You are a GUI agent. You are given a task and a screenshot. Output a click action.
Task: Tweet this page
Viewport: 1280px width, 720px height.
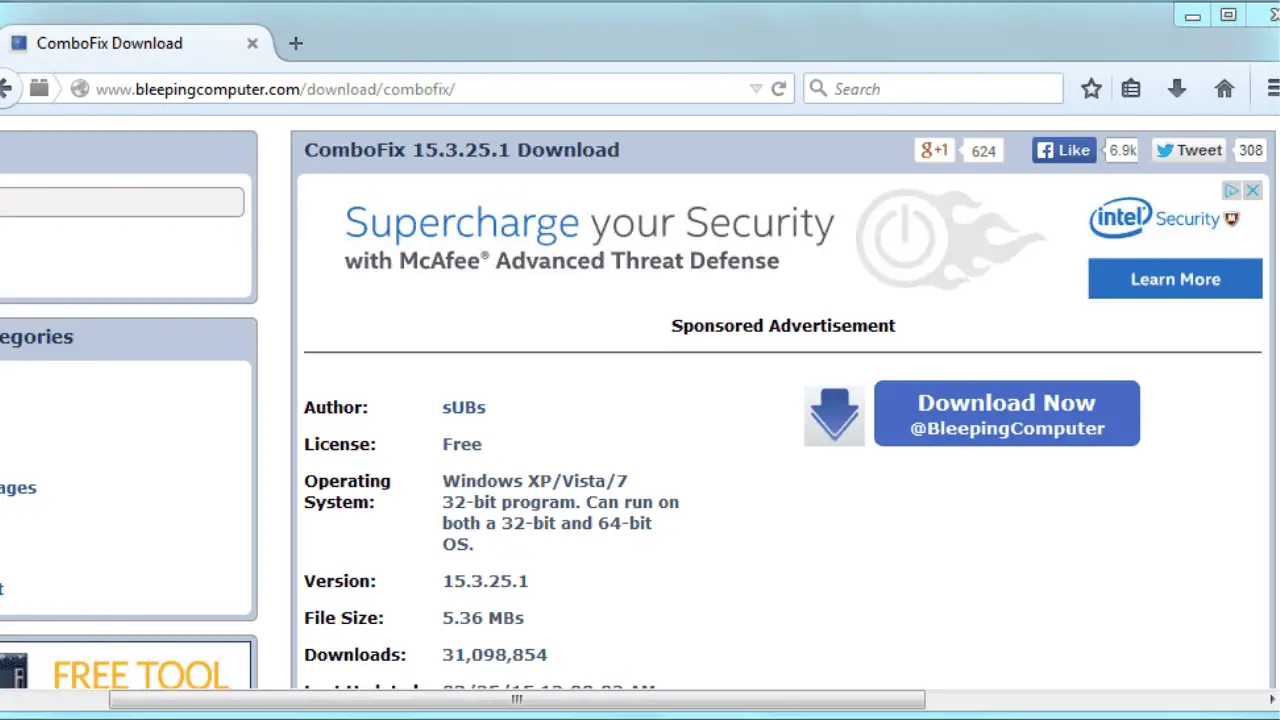point(1189,150)
